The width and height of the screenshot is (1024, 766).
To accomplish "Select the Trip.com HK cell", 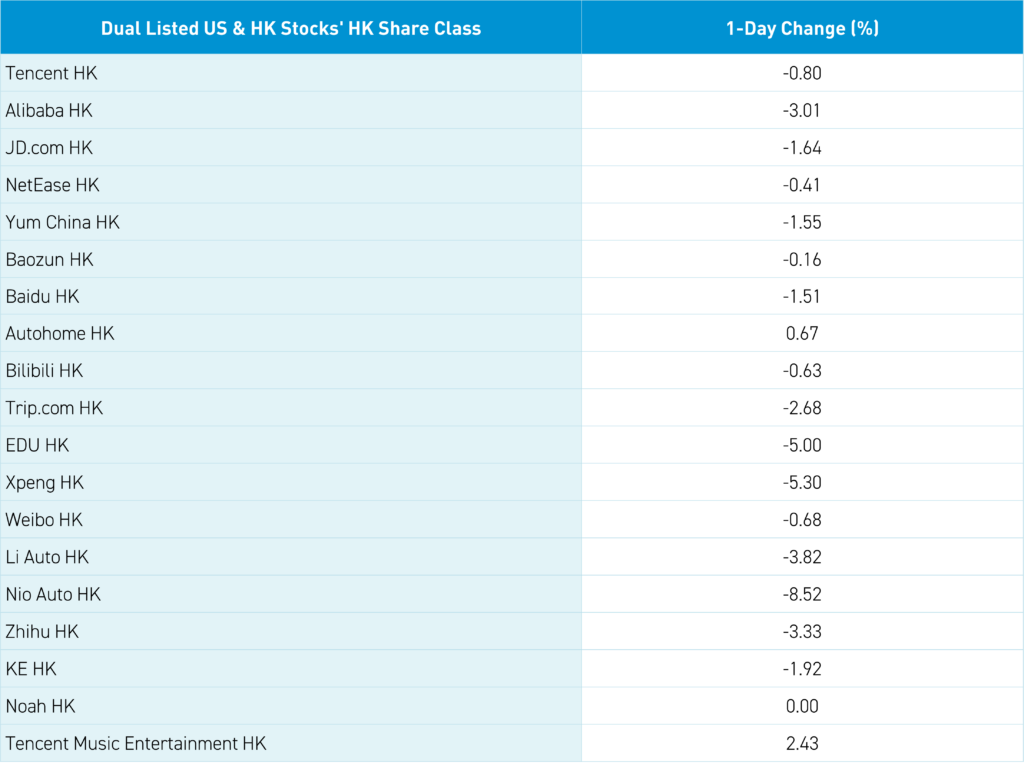I will pos(55,408).
